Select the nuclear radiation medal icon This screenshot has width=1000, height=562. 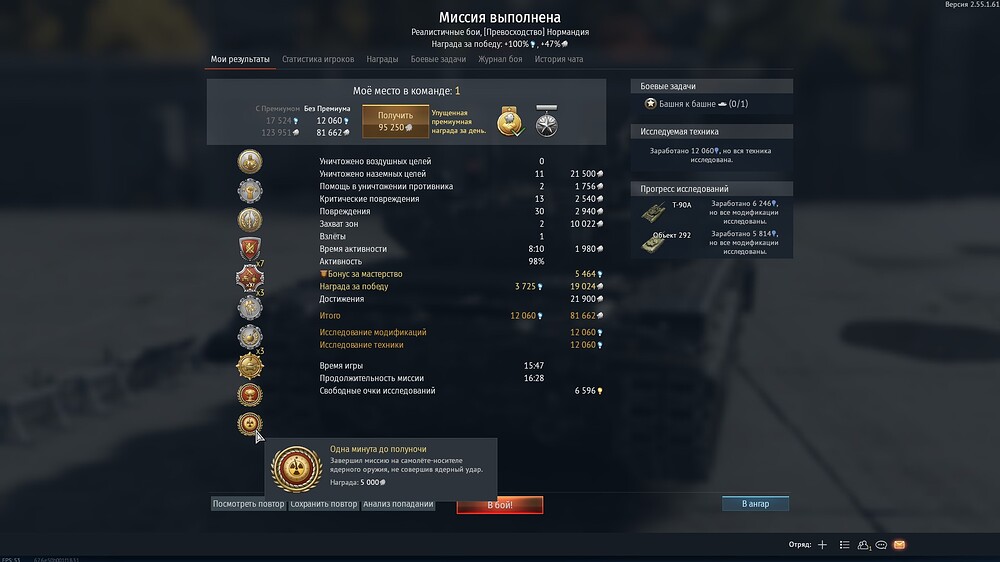249,424
